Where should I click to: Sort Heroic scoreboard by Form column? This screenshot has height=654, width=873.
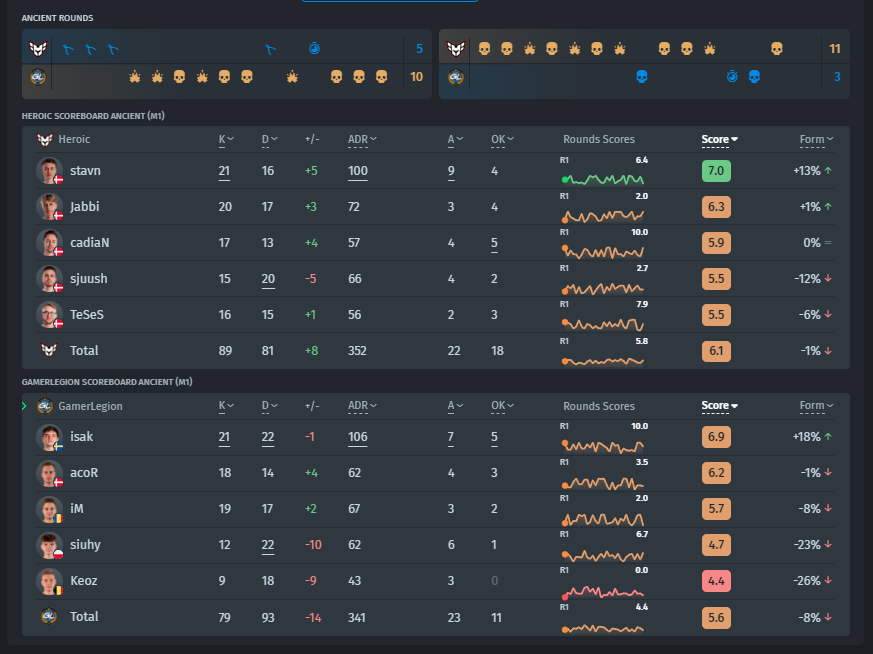pos(816,140)
